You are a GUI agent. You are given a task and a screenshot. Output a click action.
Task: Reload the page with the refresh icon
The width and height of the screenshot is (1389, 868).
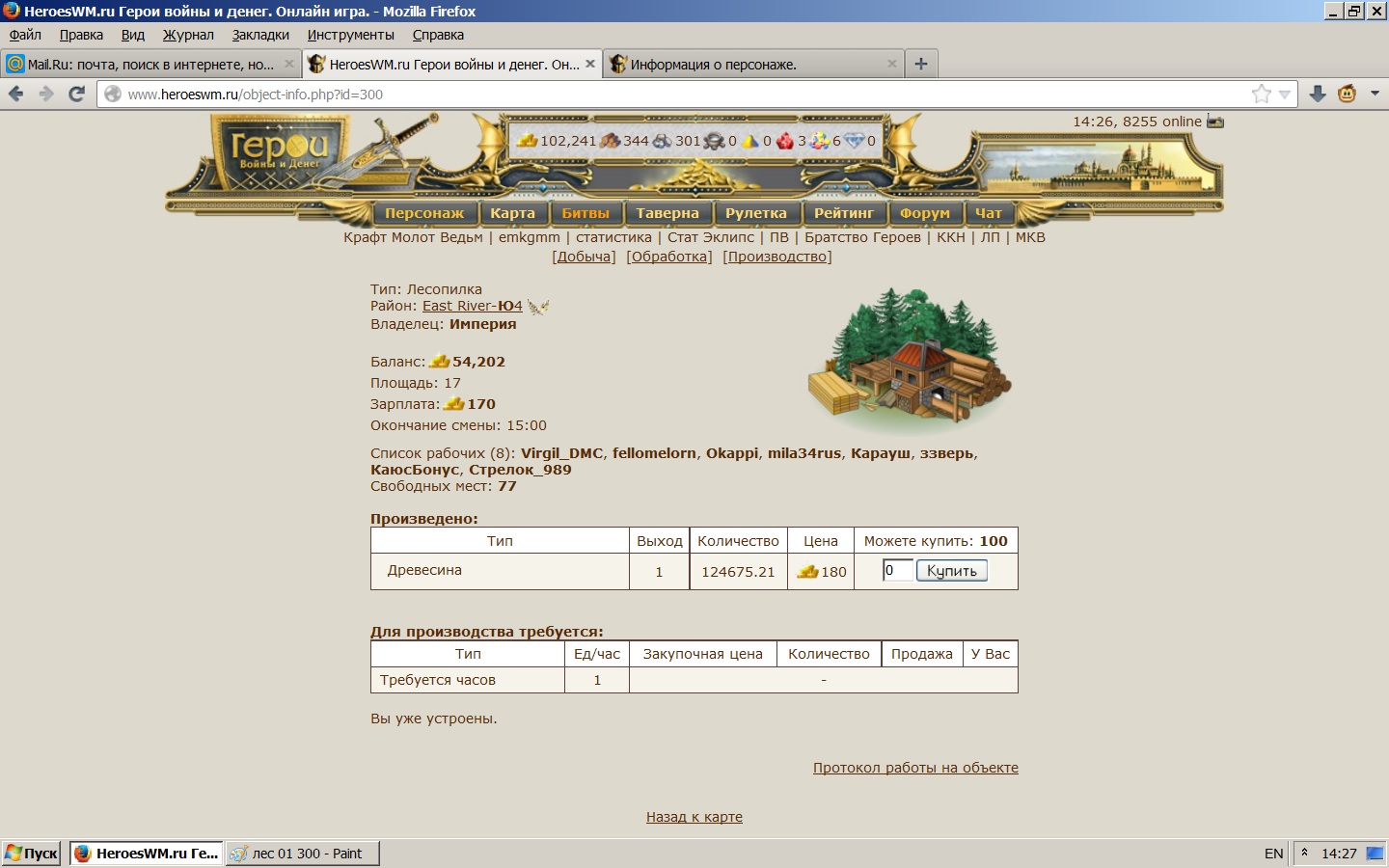(77, 94)
